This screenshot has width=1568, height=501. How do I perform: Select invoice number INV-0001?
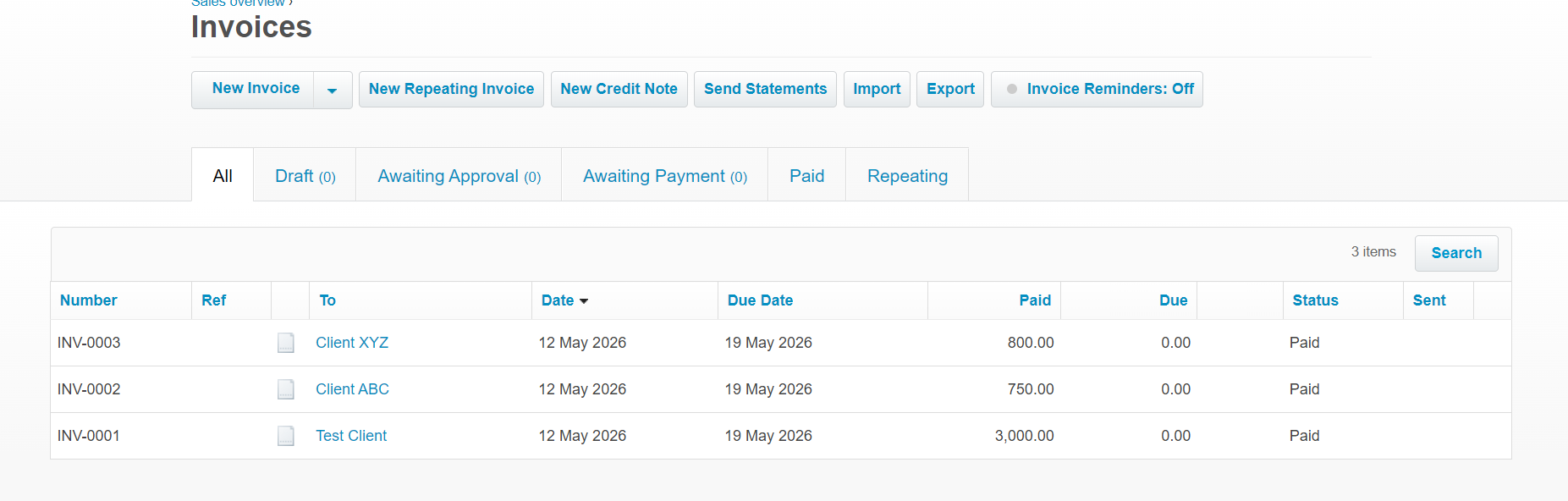[x=89, y=436]
